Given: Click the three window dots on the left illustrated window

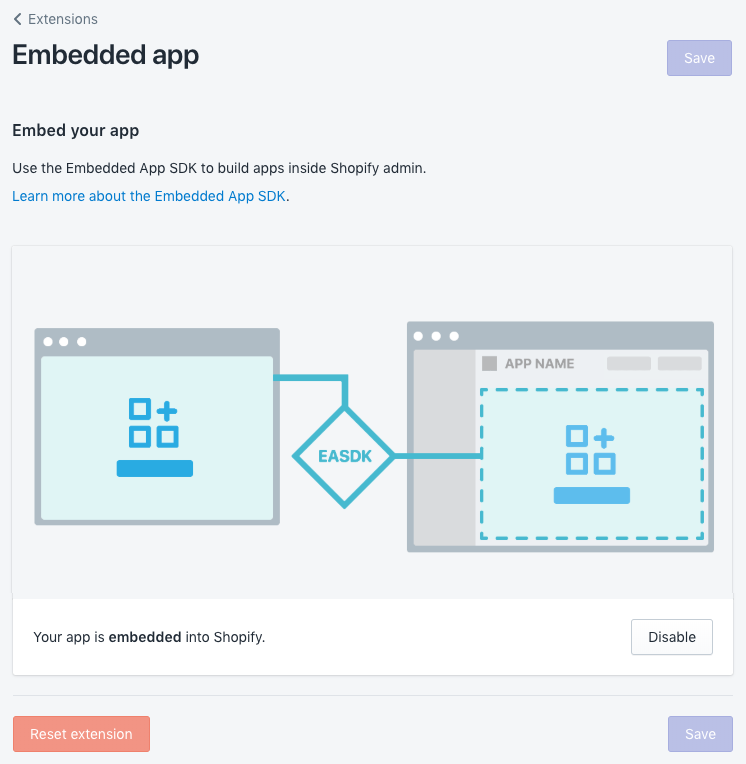Looking at the screenshot, I should click(64, 342).
